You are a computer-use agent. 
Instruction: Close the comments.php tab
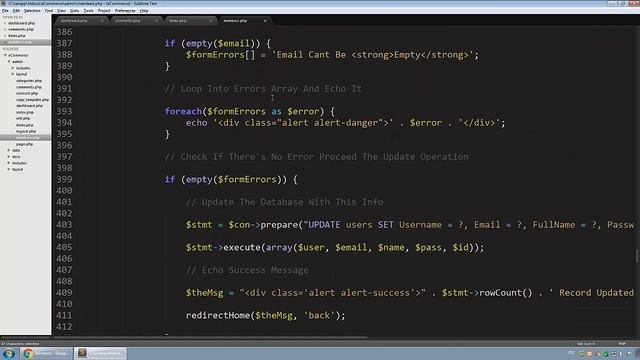tap(156, 21)
